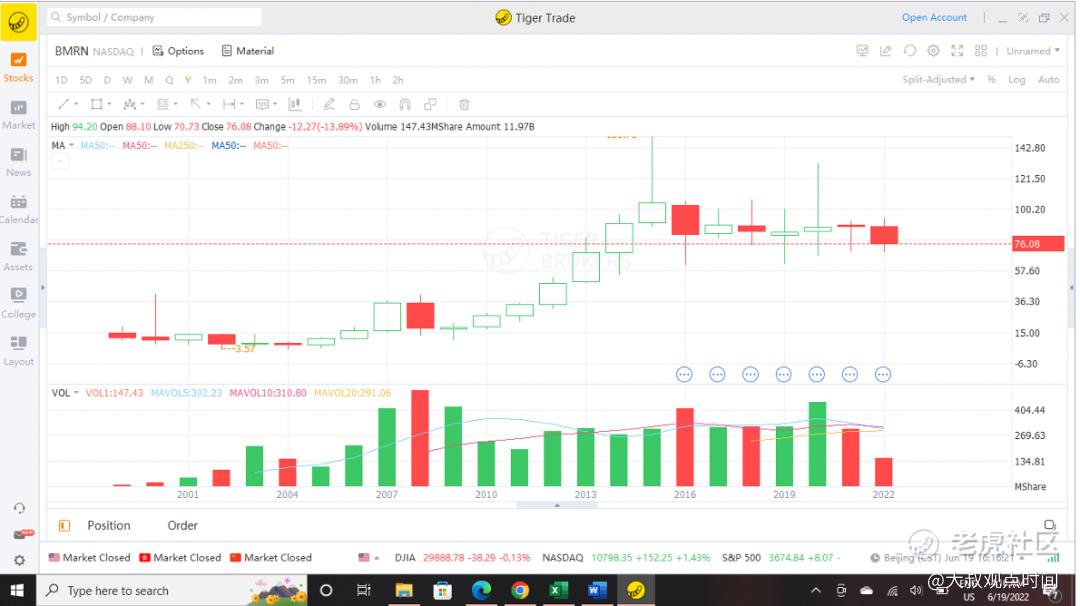Open sidebar messages with new badge
The image size is (1080, 606).
click(x=21, y=534)
